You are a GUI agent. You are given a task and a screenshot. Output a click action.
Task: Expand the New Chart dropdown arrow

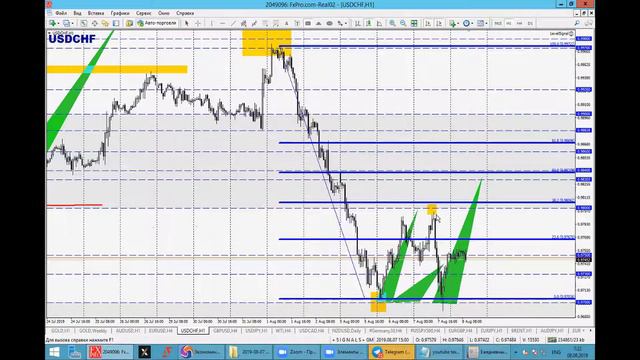tap(58, 23)
